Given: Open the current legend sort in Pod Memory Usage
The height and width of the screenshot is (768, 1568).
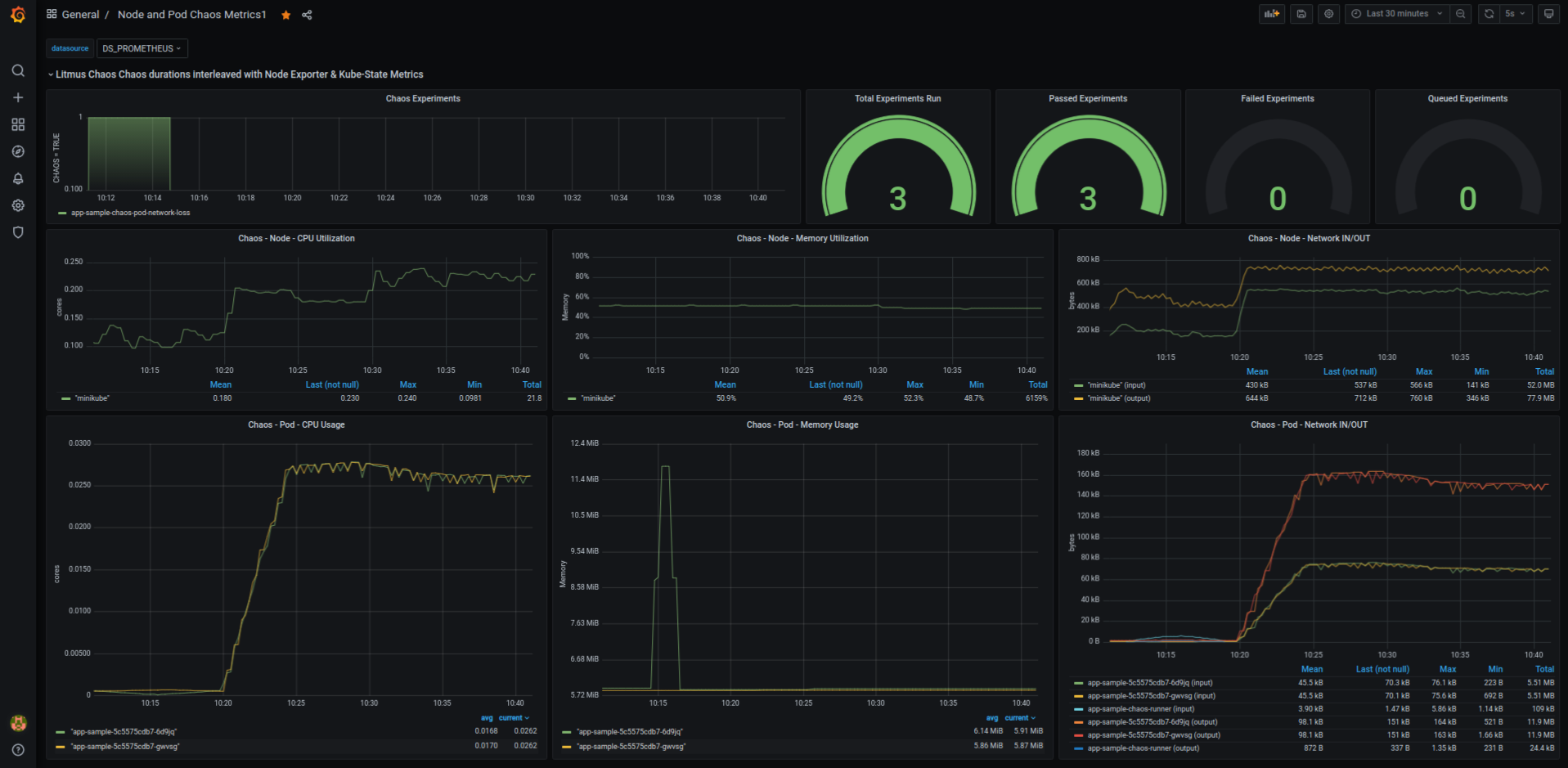Looking at the screenshot, I should click(x=1020, y=718).
